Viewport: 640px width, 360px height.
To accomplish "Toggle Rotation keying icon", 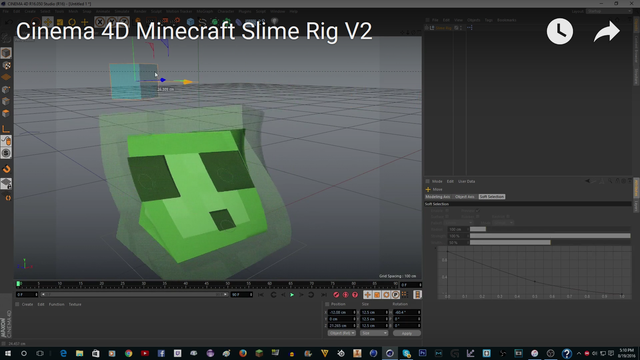I will coord(386,295).
